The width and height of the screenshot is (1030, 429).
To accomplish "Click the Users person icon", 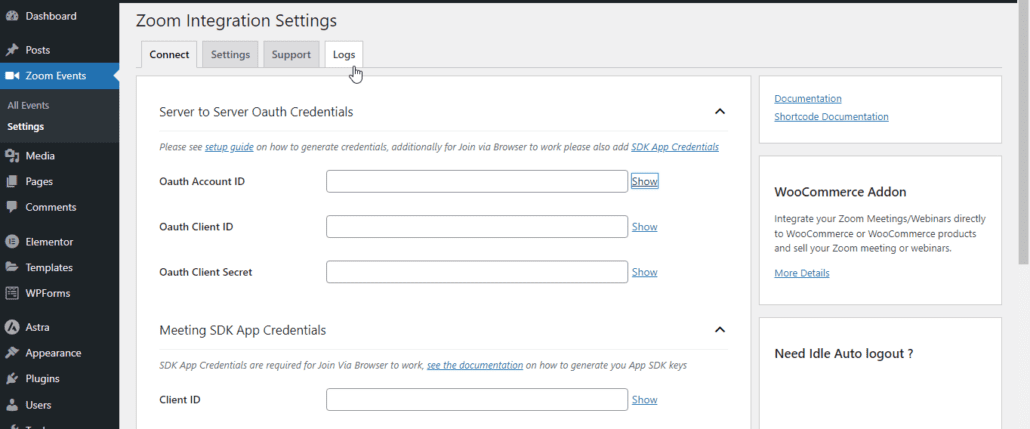I will (11, 405).
